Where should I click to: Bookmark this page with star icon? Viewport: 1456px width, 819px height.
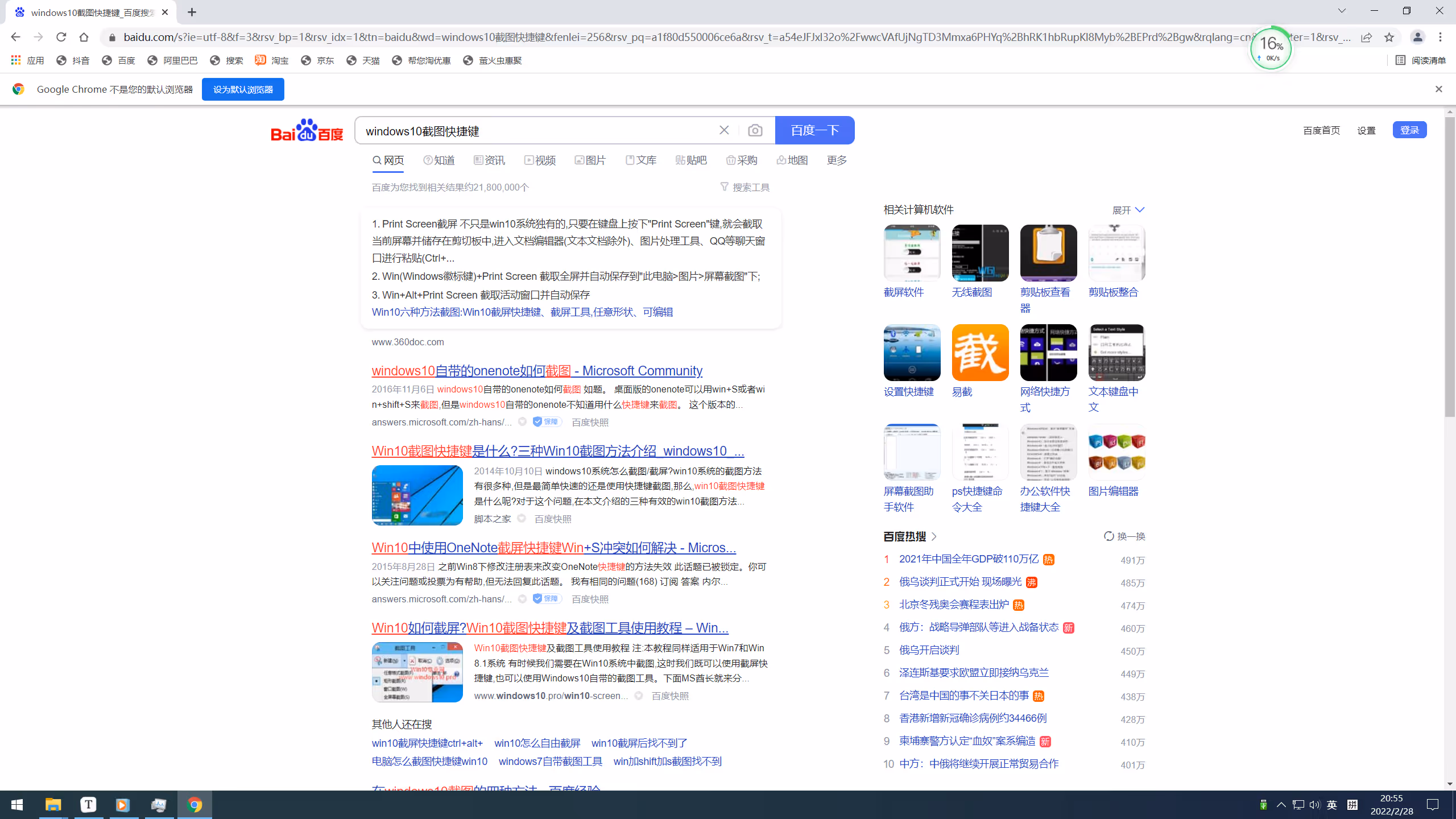pyautogui.click(x=1389, y=38)
